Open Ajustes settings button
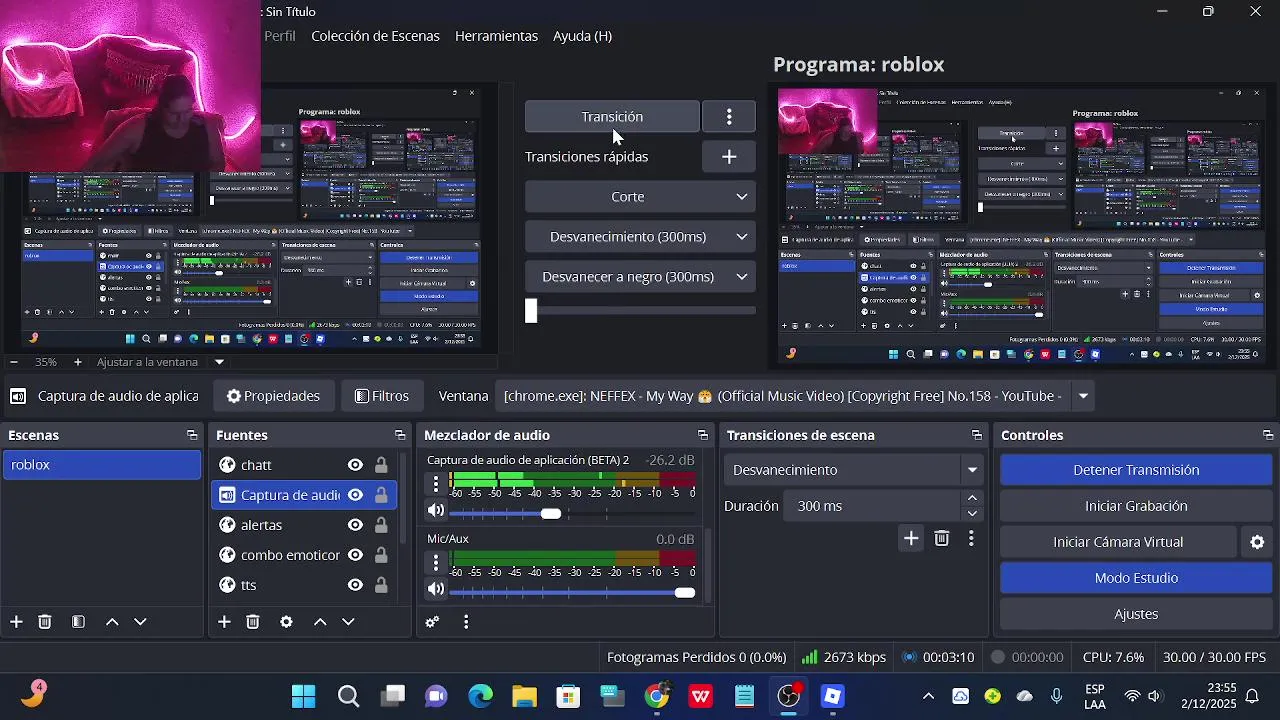The image size is (1280, 720). [x=1136, y=614]
